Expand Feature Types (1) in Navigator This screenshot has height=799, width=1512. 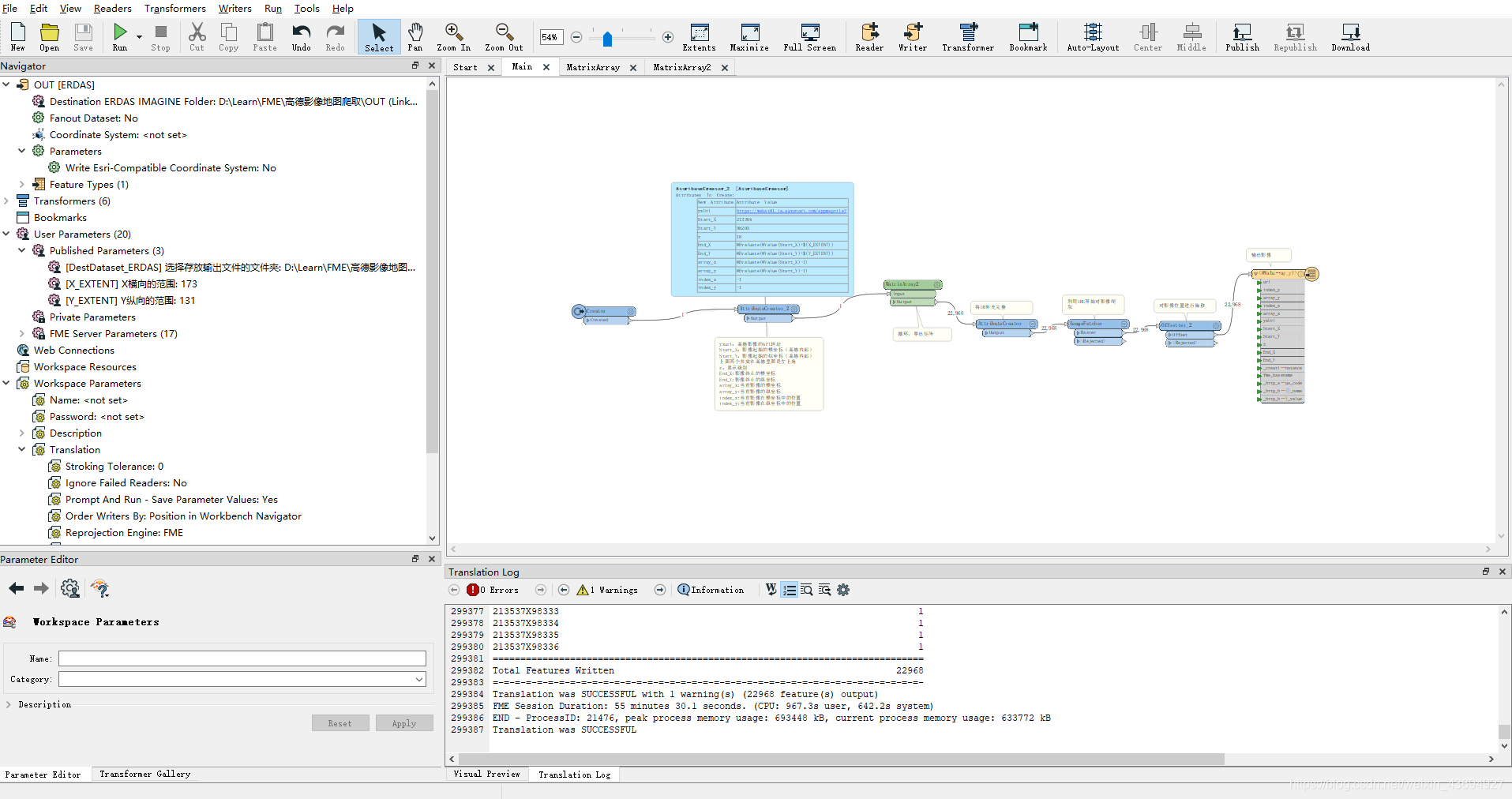pos(22,184)
